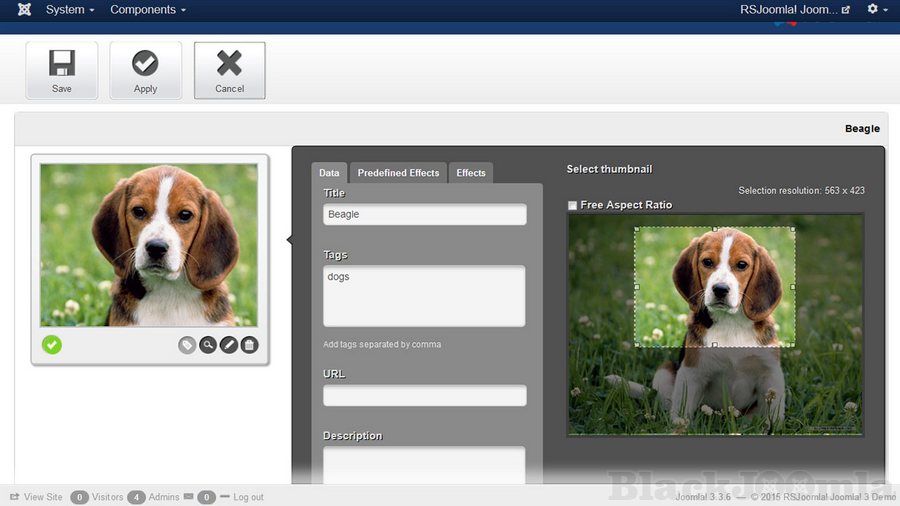Click the trash delete icon under the thumbnail
Image resolution: width=900 pixels, height=506 pixels.
coord(250,345)
